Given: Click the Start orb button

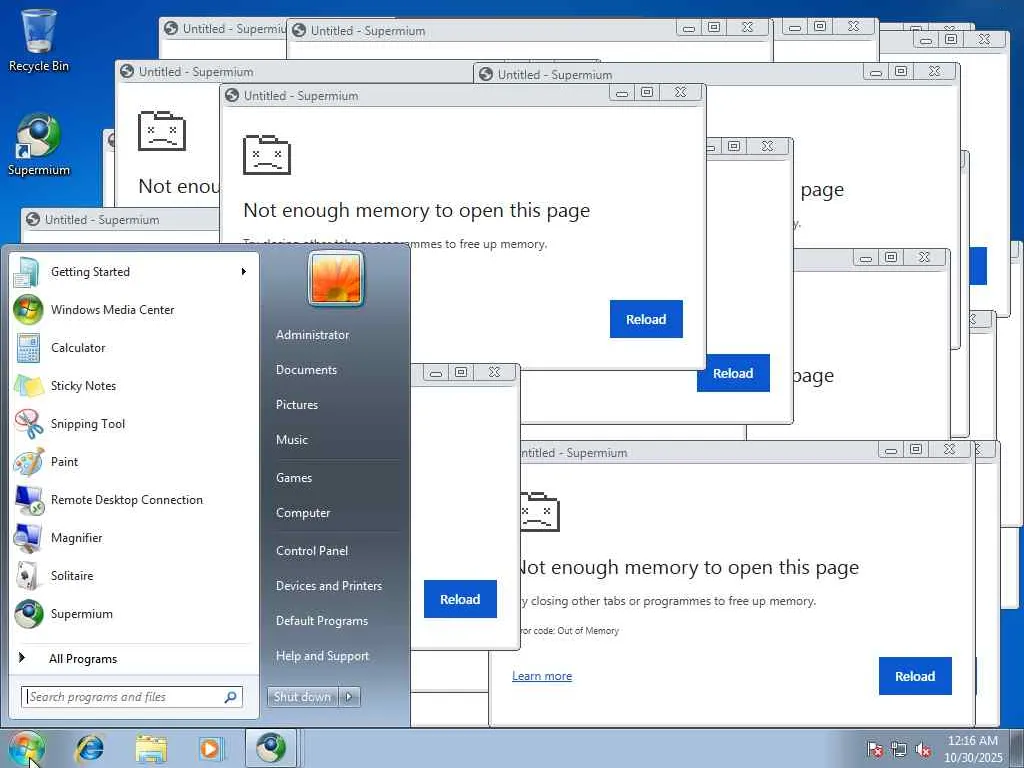Looking at the screenshot, I should tap(26, 748).
